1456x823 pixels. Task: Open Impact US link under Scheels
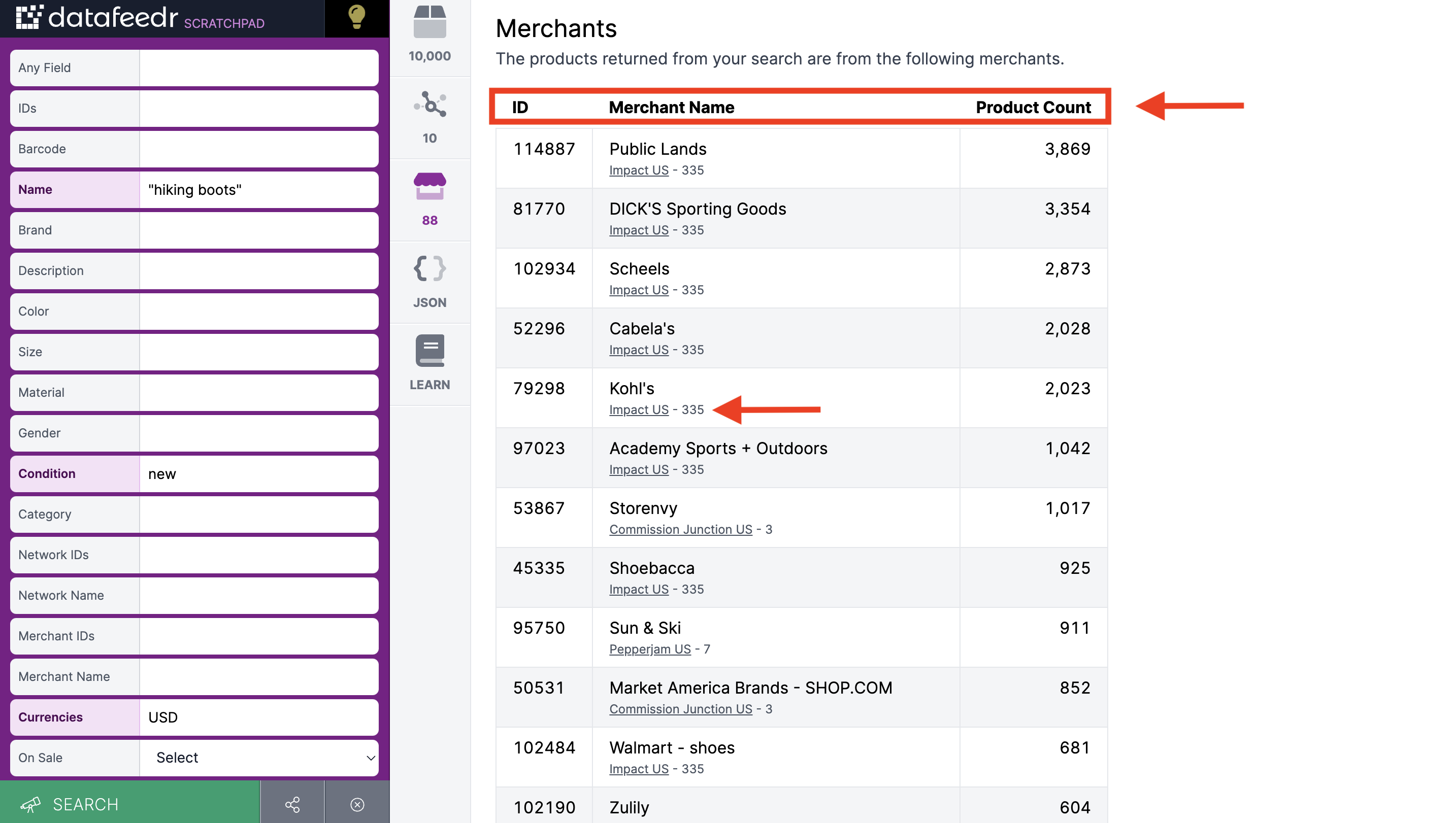point(638,290)
